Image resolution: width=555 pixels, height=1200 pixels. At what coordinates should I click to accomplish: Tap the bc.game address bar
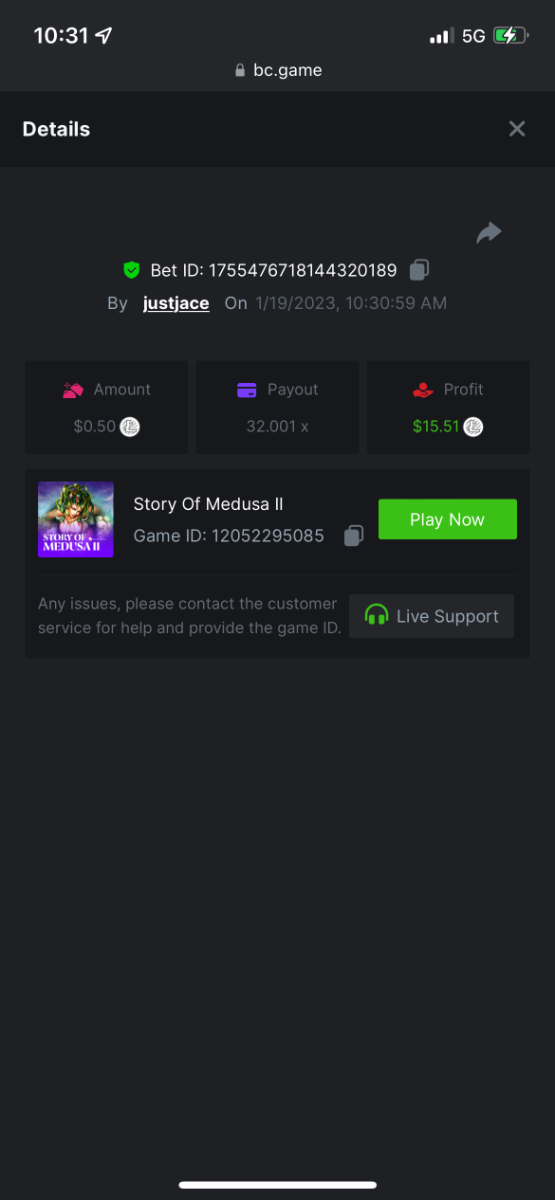pyautogui.click(x=278, y=70)
